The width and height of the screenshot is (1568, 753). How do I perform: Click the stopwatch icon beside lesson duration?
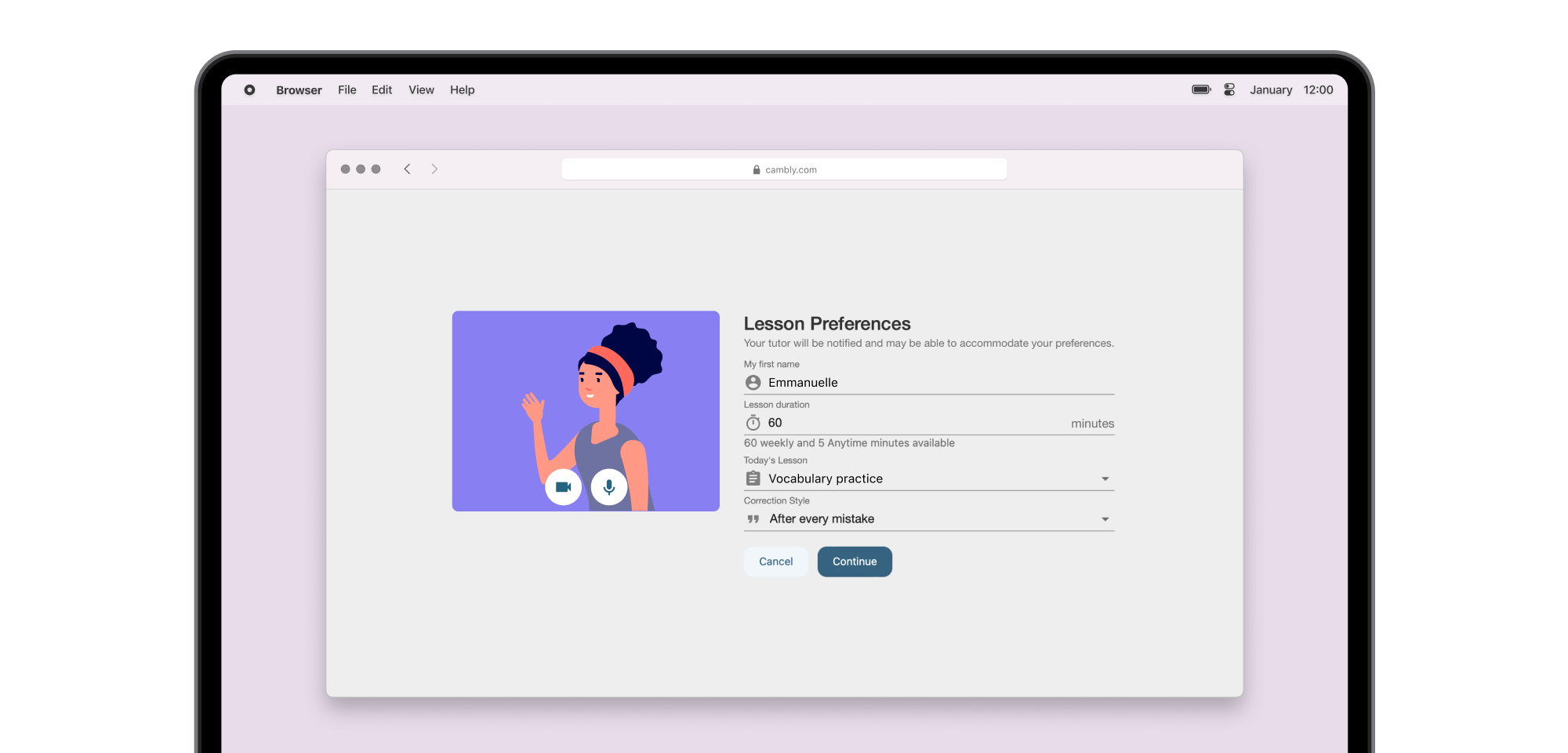(x=753, y=424)
